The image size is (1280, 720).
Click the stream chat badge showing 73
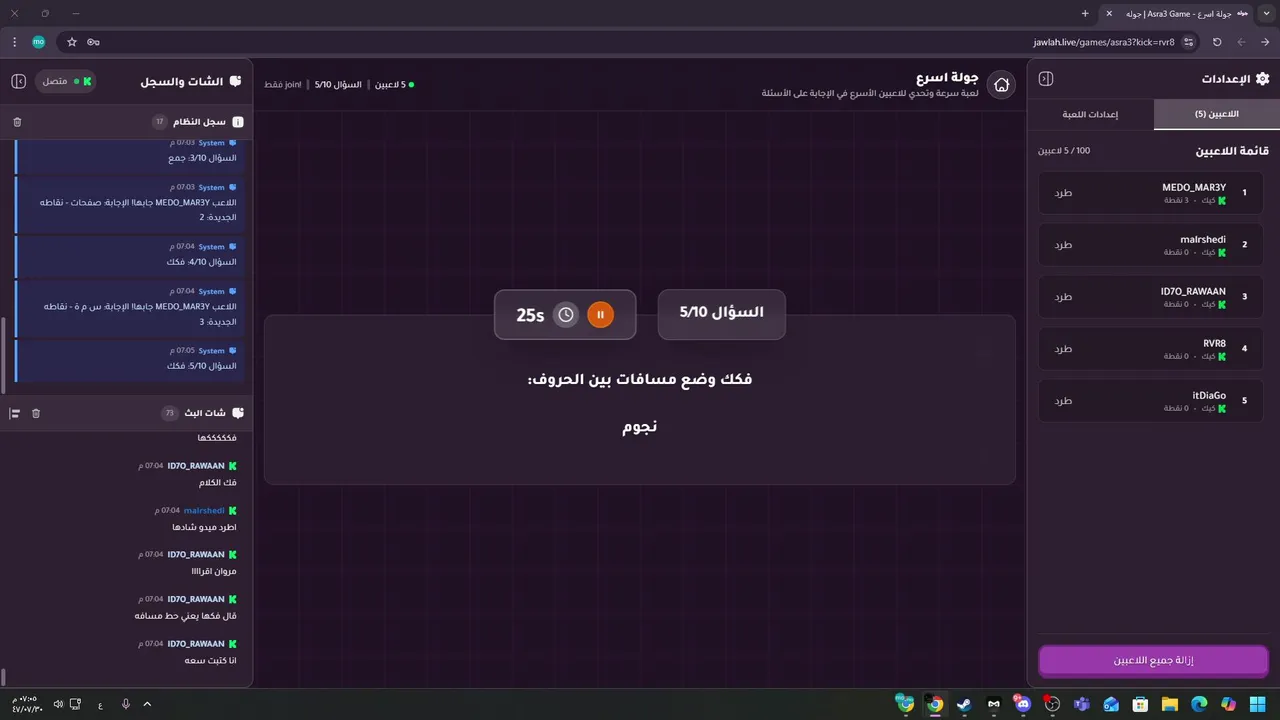click(169, 413)
